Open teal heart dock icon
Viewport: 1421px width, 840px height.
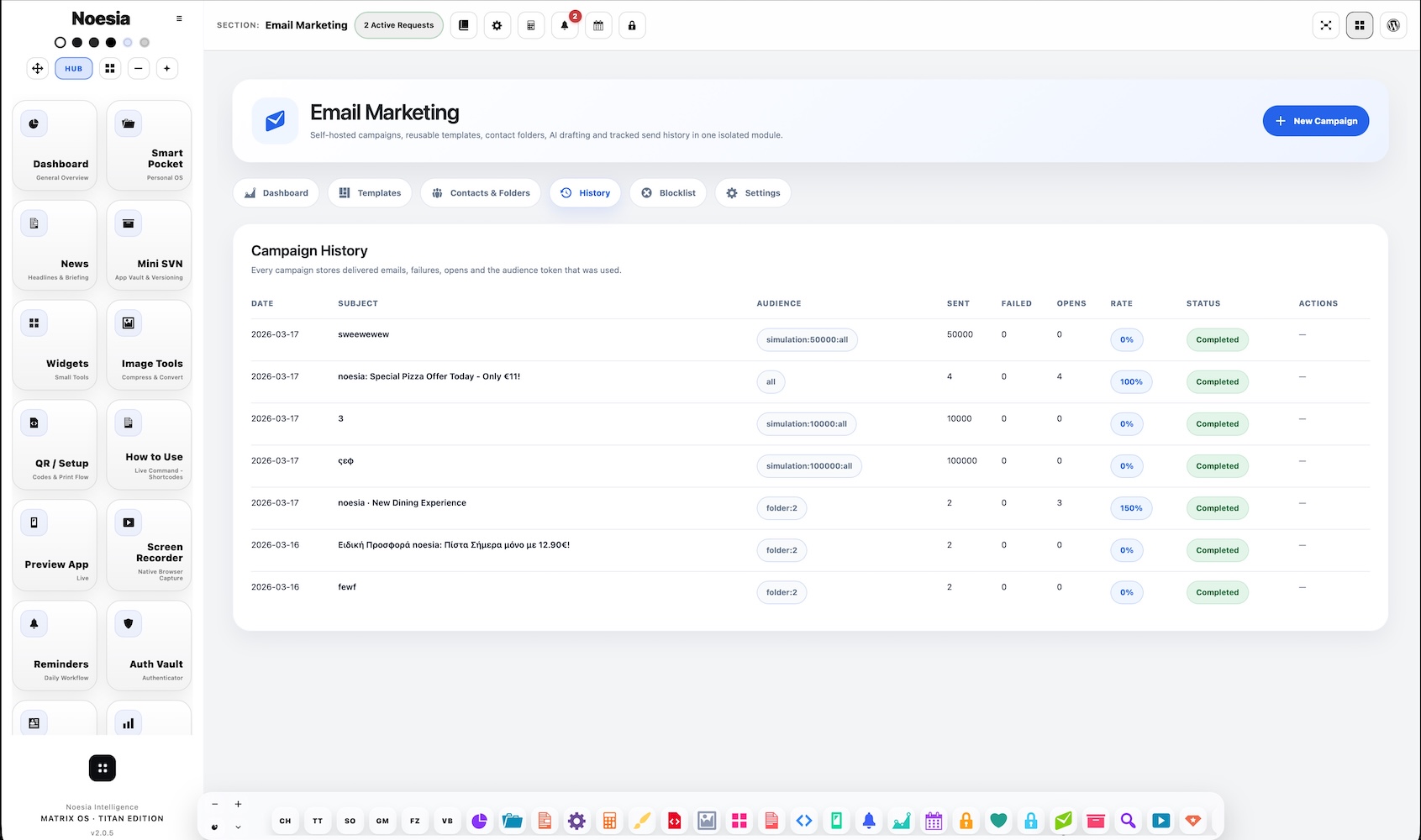coord(998,821)
